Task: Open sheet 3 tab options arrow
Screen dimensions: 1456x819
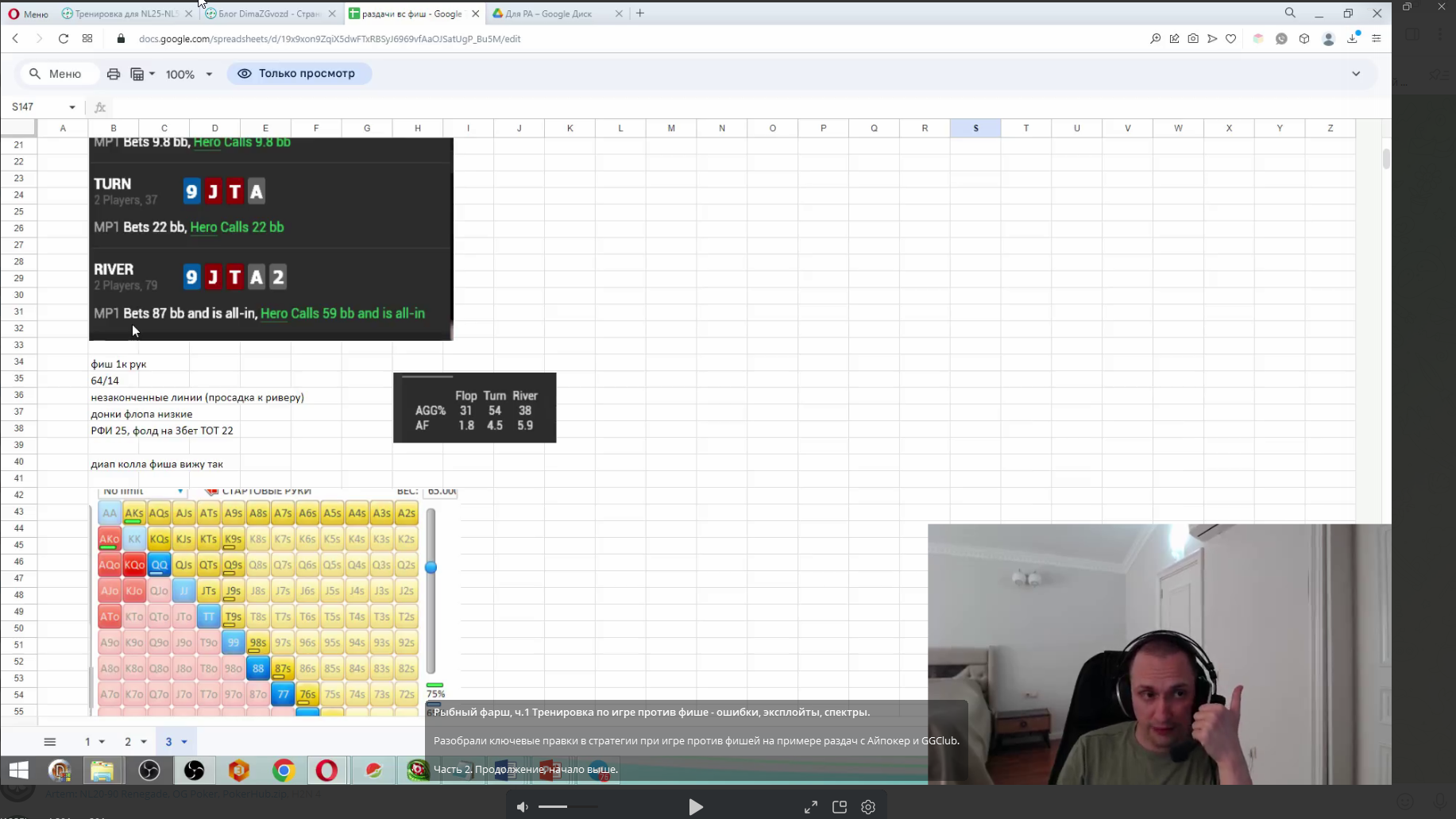Action: (184, 742)
